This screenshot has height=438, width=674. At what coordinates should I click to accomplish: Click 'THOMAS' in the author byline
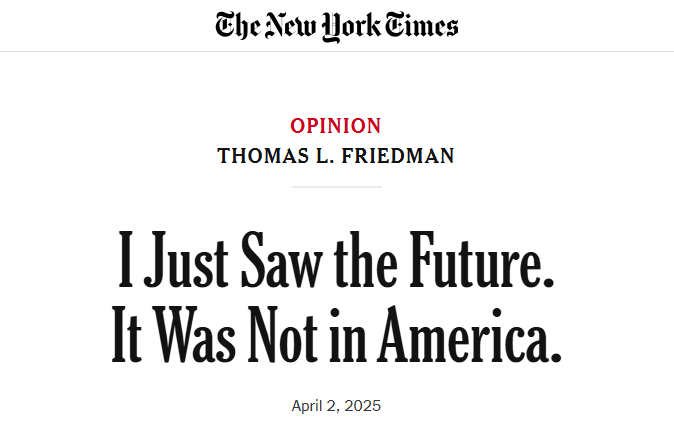point(263,156)
